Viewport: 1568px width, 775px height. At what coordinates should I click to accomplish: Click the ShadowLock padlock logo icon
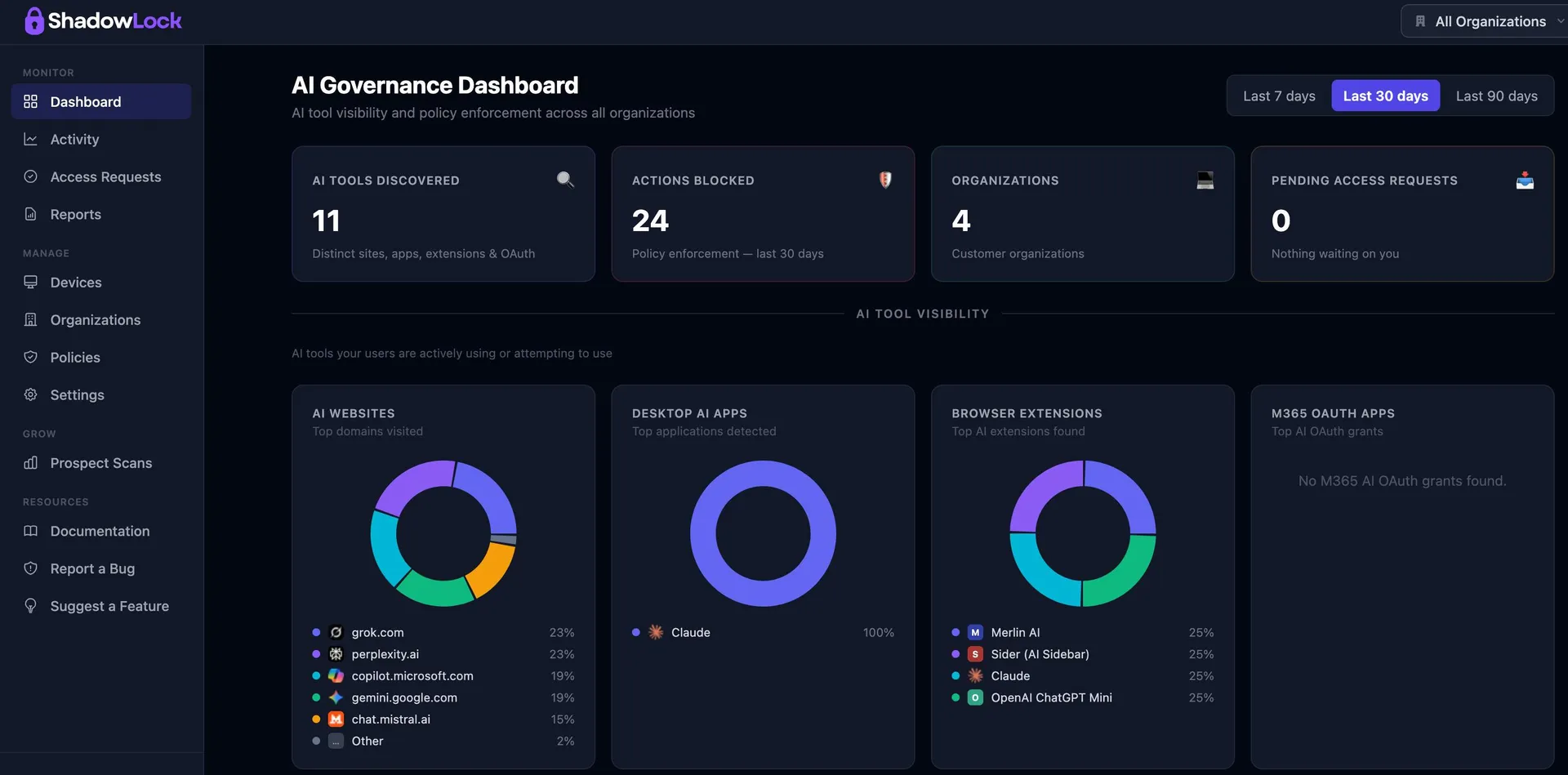[x=33, y=21]
